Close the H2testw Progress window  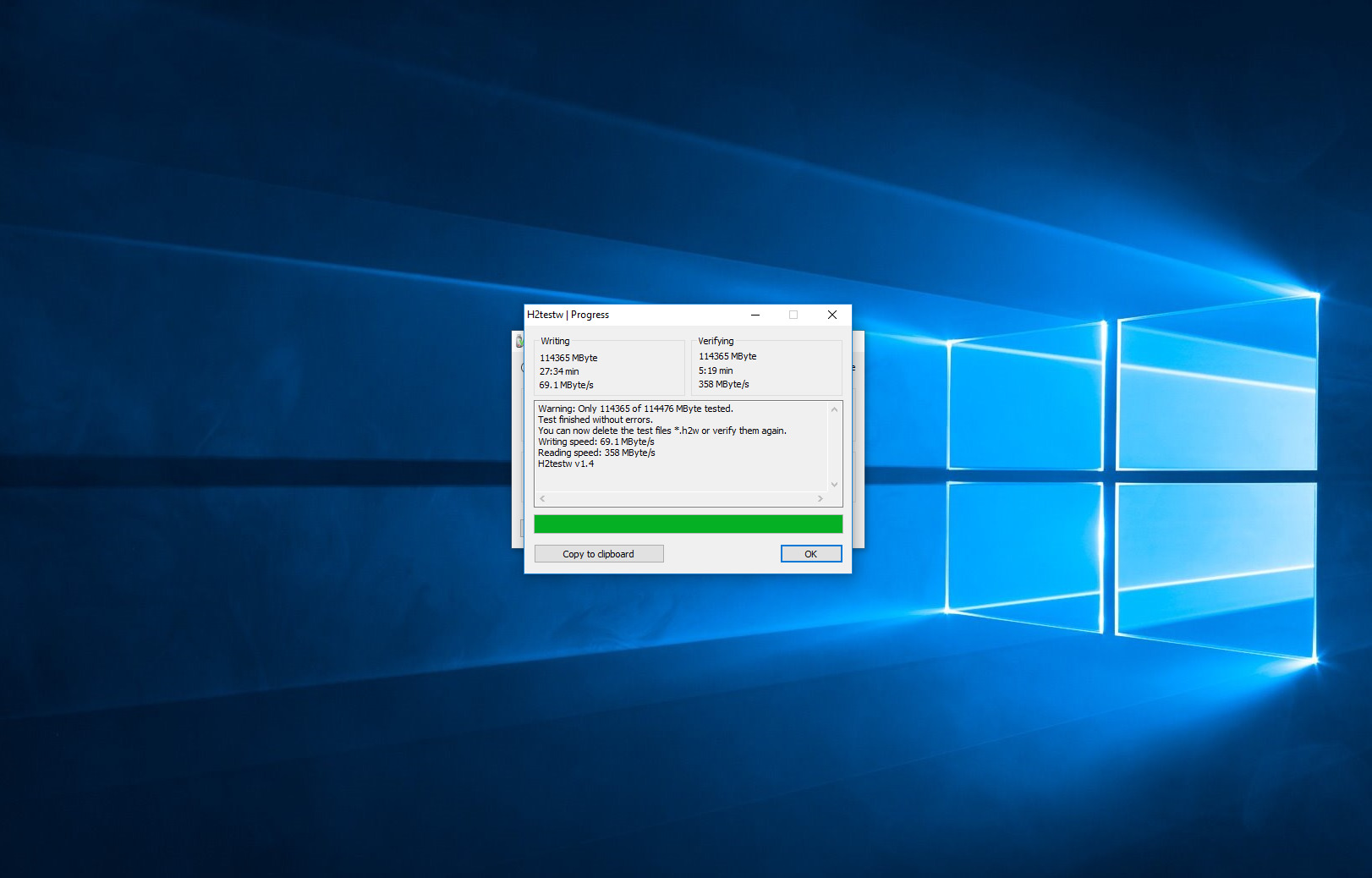click(x=832, y=315)
